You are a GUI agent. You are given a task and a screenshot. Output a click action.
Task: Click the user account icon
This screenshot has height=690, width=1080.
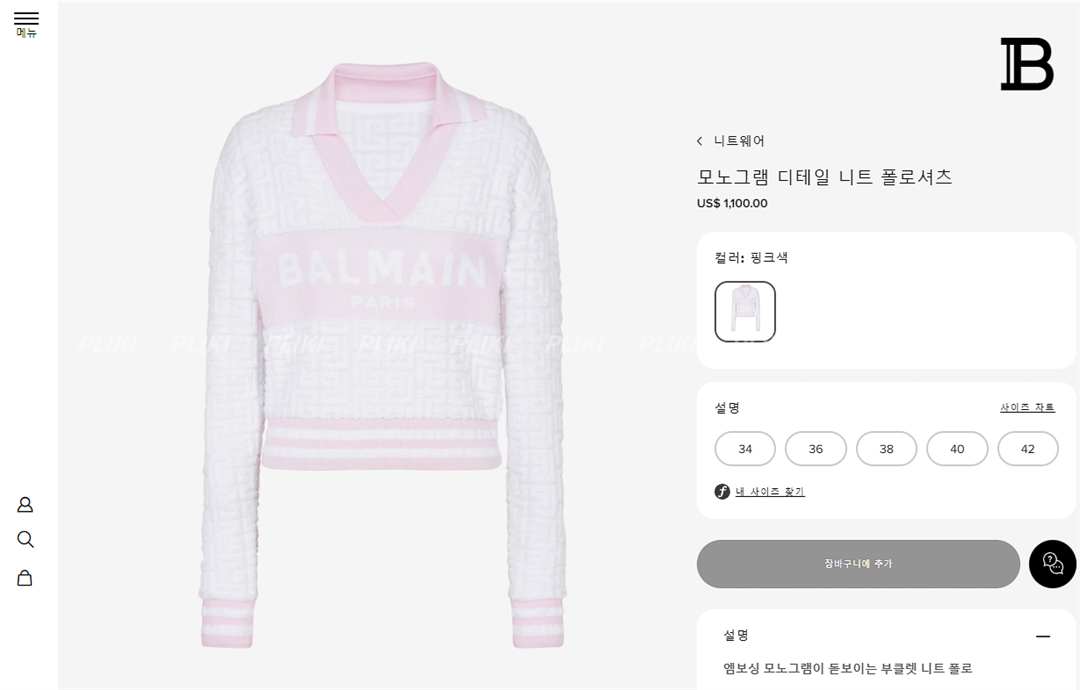[25, 505]
